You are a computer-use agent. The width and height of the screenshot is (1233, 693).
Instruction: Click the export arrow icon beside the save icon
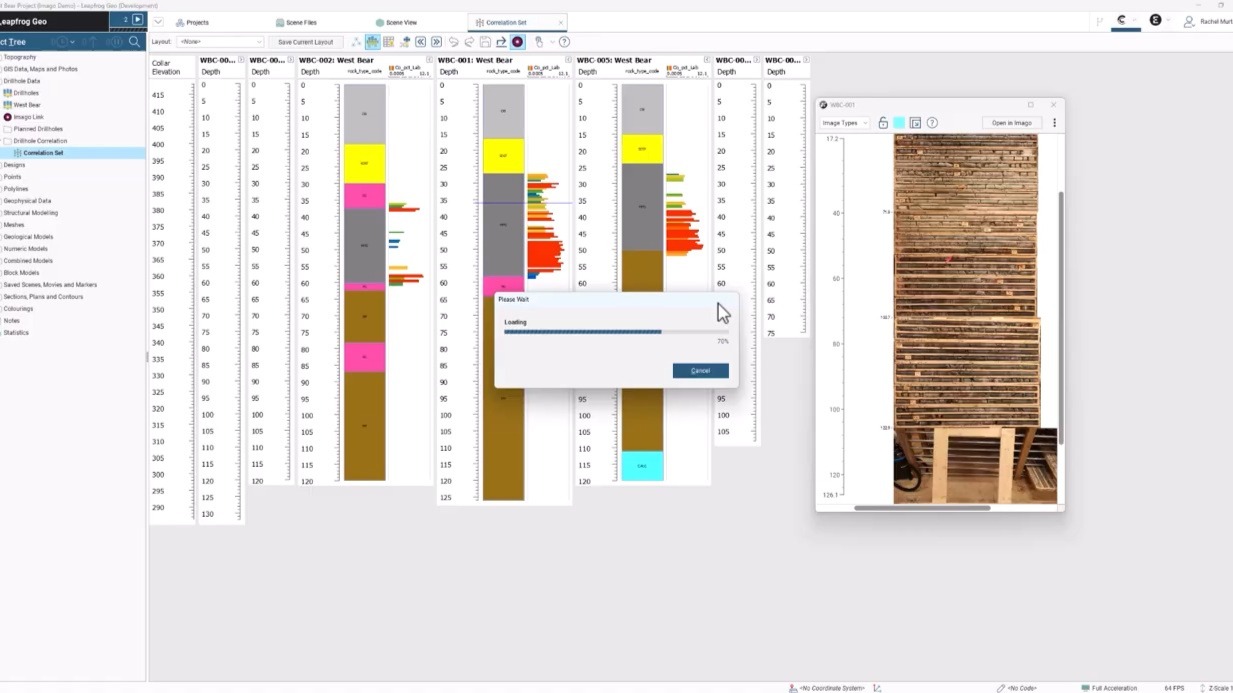(501, 42)
